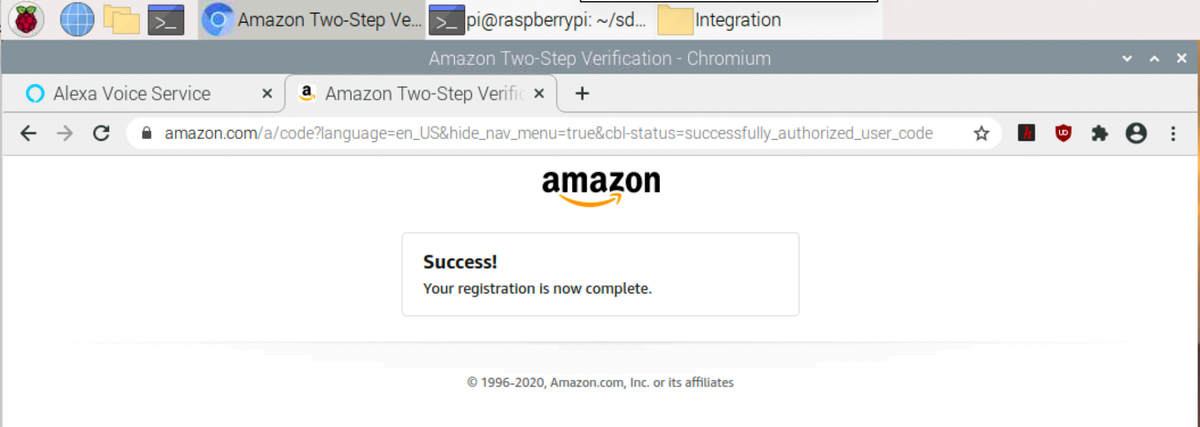Open the File Manager folders icon
This screenshot has width=1200, height=427.
(x=121, y=19)
